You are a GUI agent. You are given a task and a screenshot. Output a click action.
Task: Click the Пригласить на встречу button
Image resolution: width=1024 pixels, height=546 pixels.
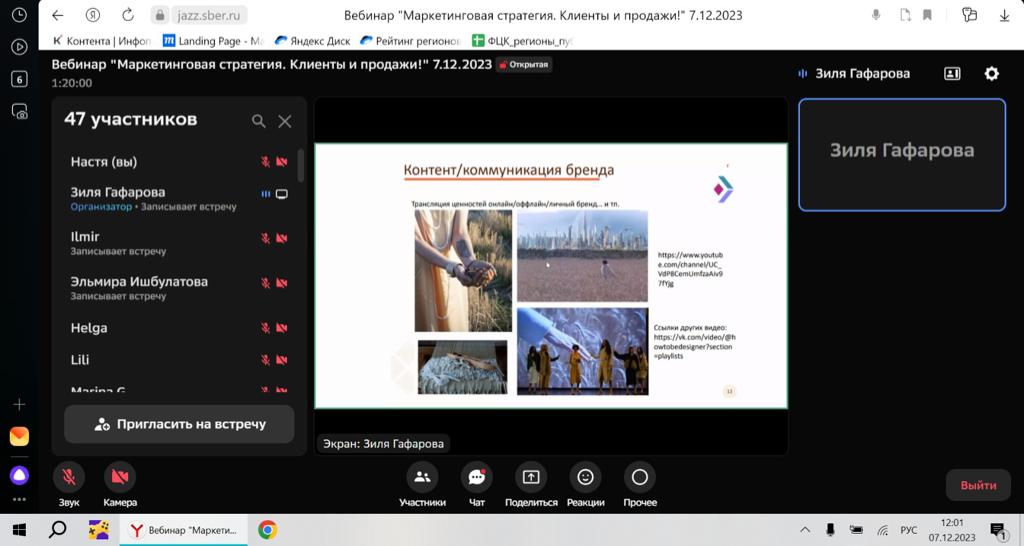pyautogui.click(x=179, y=424)
